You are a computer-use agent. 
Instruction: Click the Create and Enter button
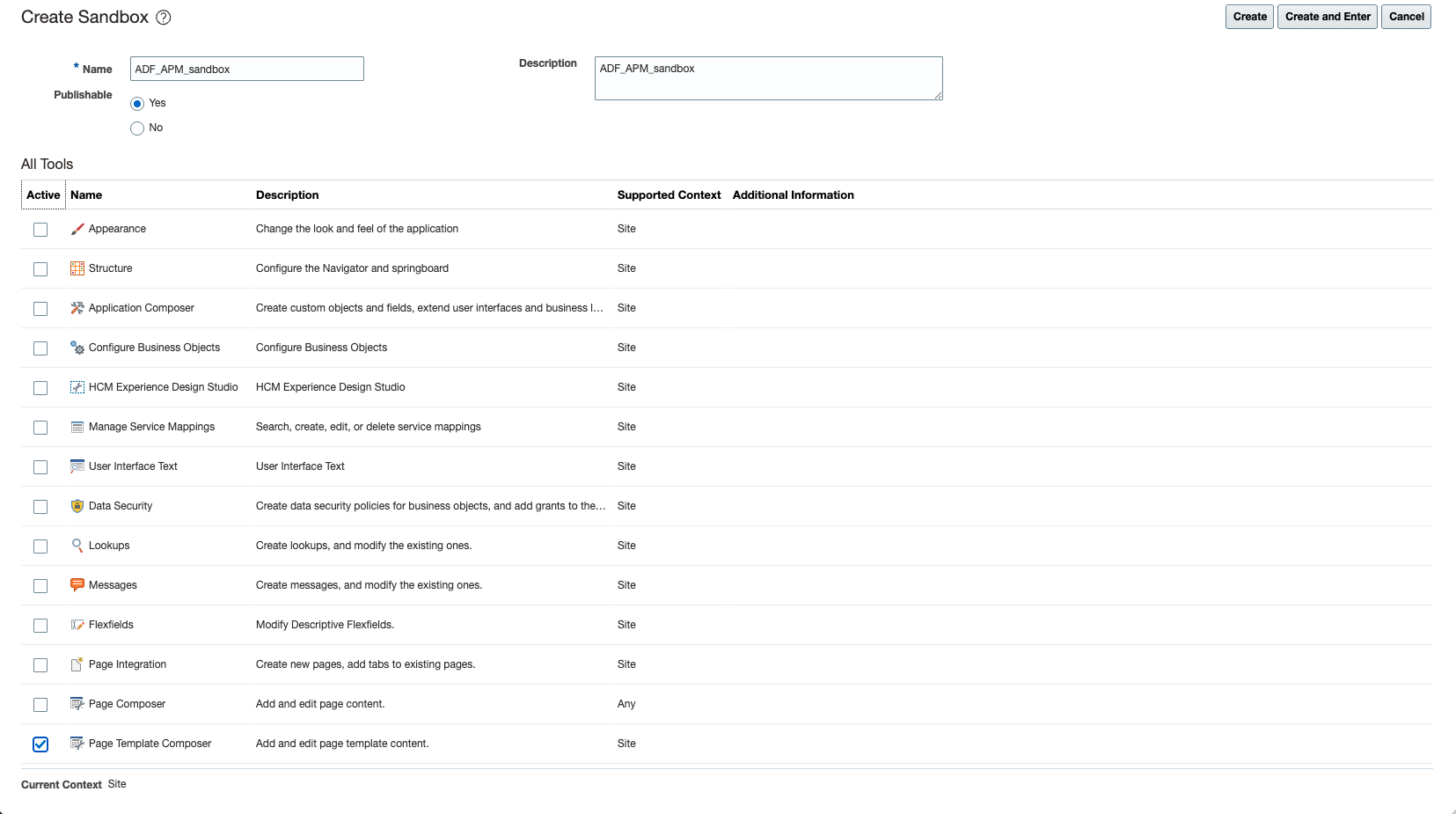coord(1327,16)
